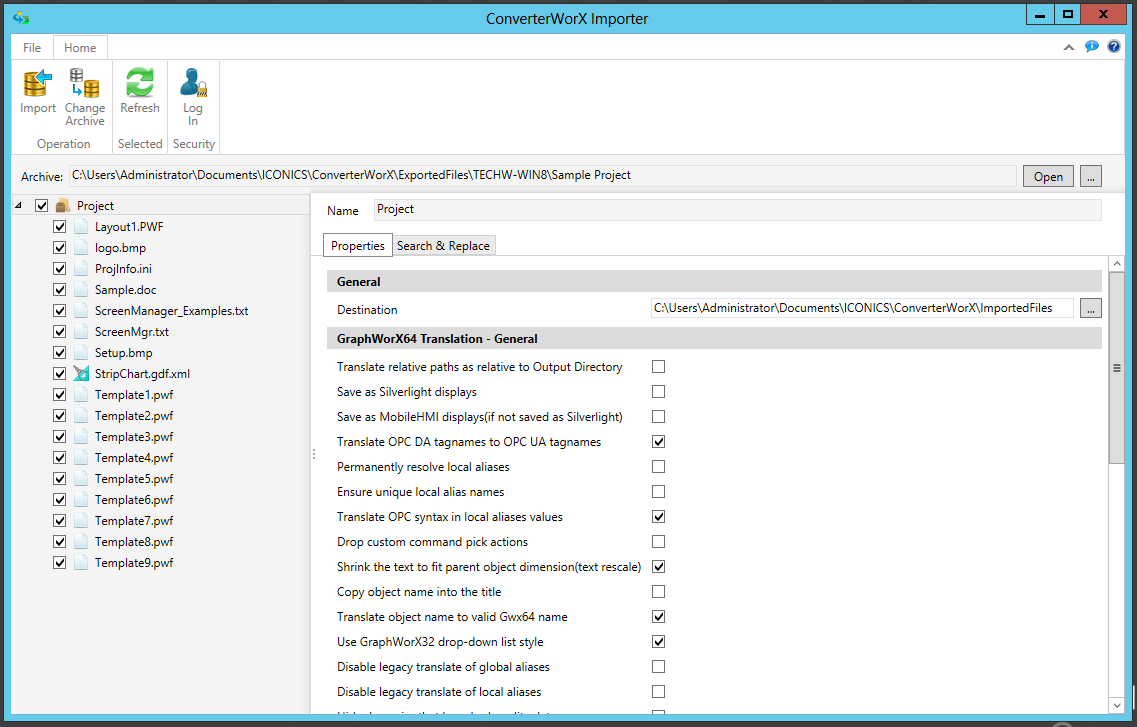The height and width of the screenshot is (727, 1137).
Task: Enable Save as Silverlight displays checkbox
Action: tap(658, 392)
